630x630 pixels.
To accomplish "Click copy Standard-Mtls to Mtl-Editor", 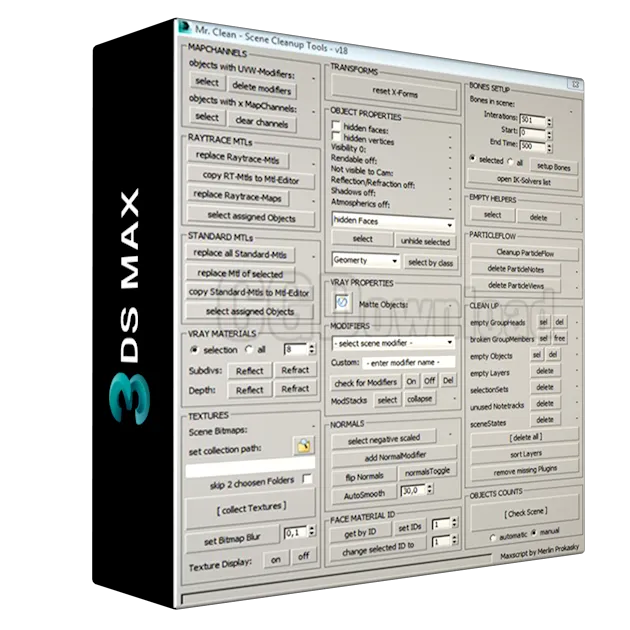I will pyautogui.click(x=250, y=292).
